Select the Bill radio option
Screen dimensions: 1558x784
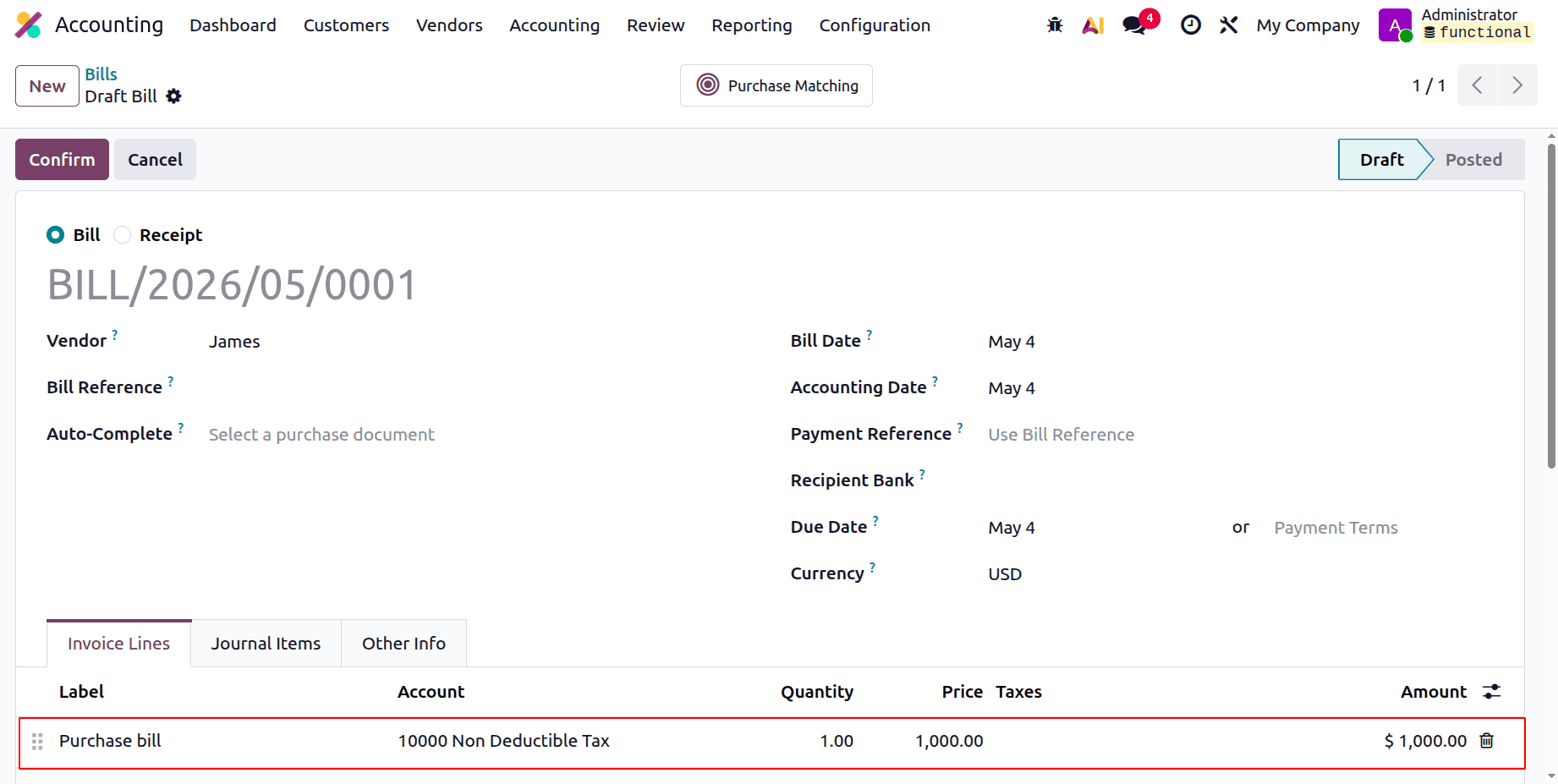pyautogui.click(x=56, y=235)
